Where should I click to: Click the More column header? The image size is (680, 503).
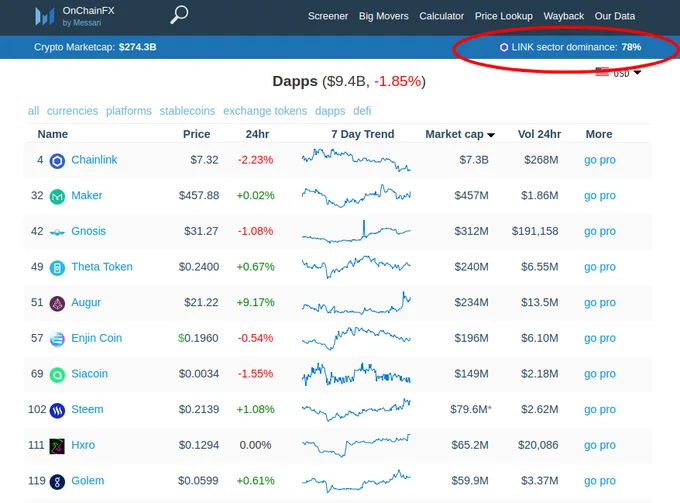(x=599, y=134)
